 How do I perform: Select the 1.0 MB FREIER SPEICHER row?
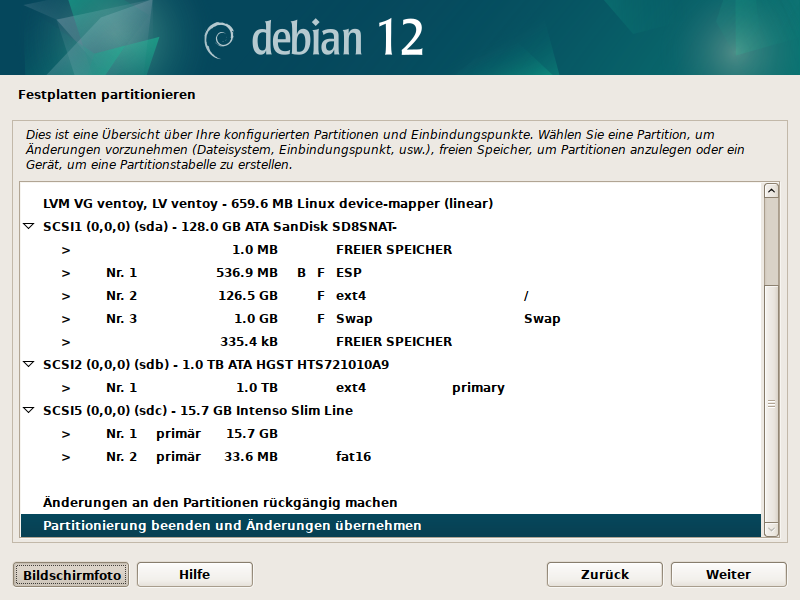click(391, 249)
